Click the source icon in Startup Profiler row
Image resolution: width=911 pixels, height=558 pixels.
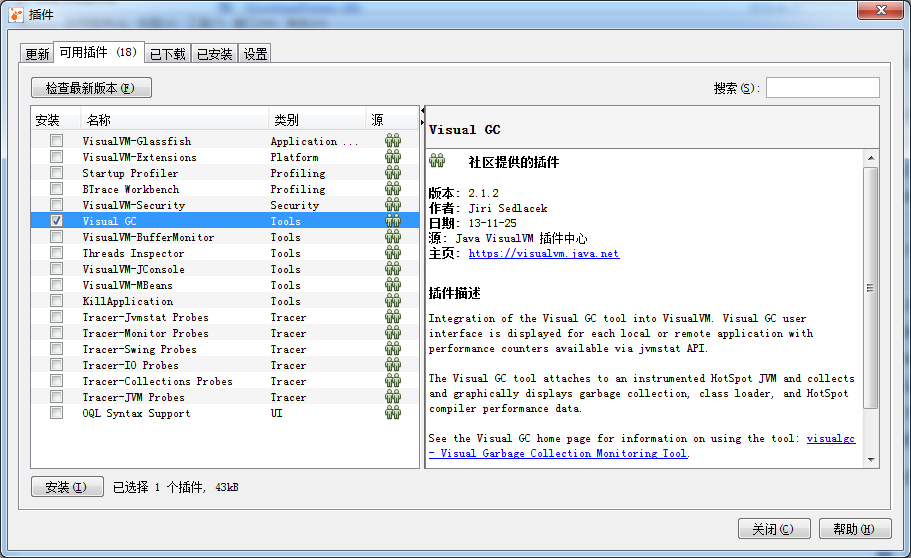click(x=393, y=173)
